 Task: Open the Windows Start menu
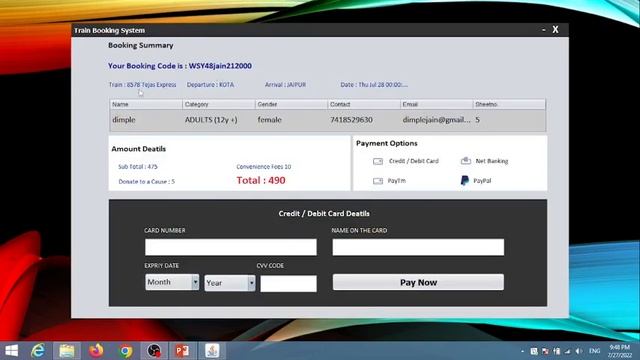11,351
